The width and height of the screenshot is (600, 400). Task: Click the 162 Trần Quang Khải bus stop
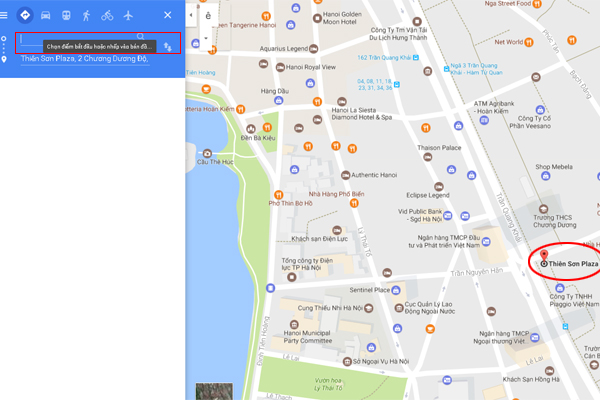pyautogui.click(x=416, y=57)
